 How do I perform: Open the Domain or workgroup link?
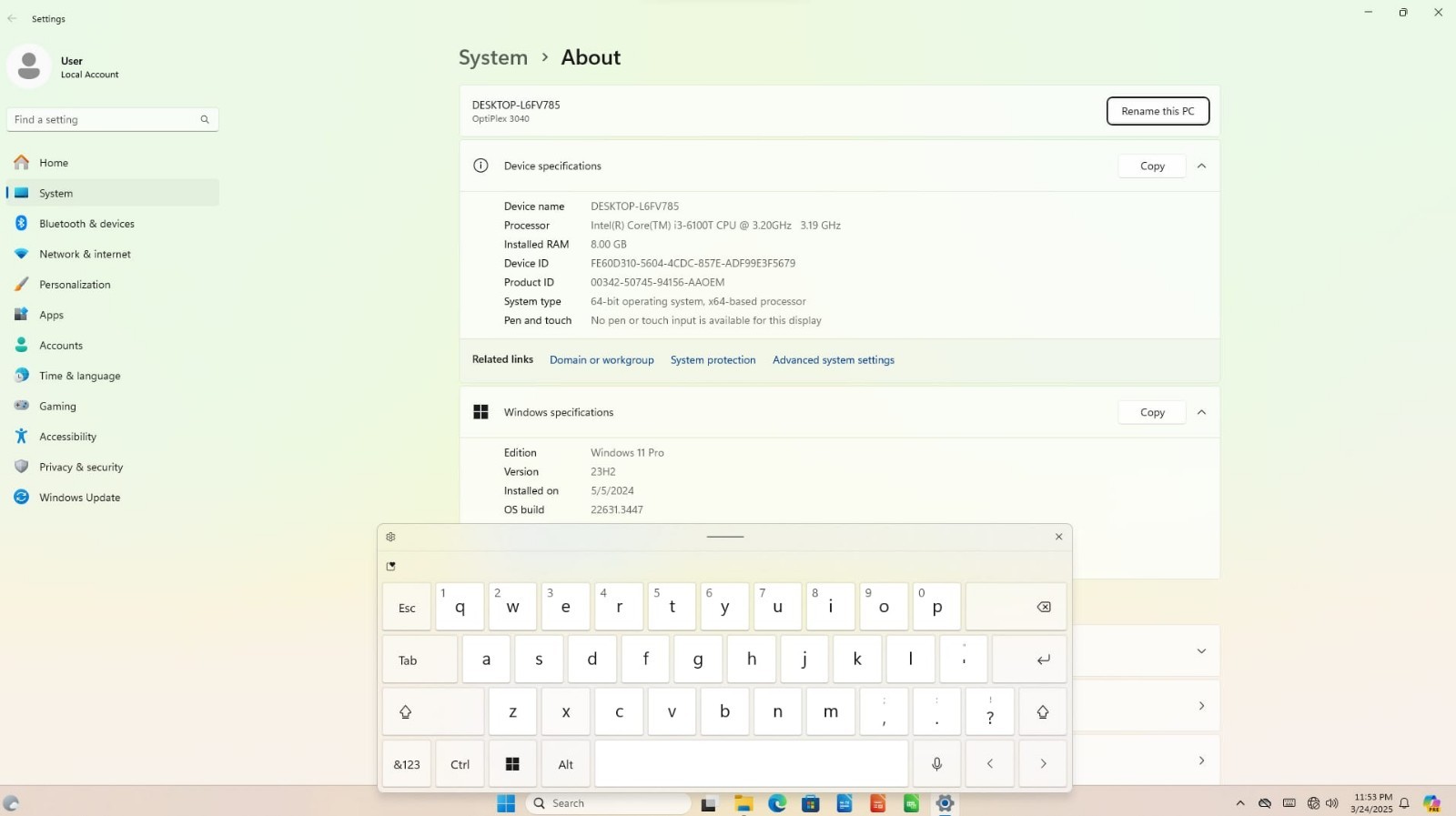coord(602,360)
